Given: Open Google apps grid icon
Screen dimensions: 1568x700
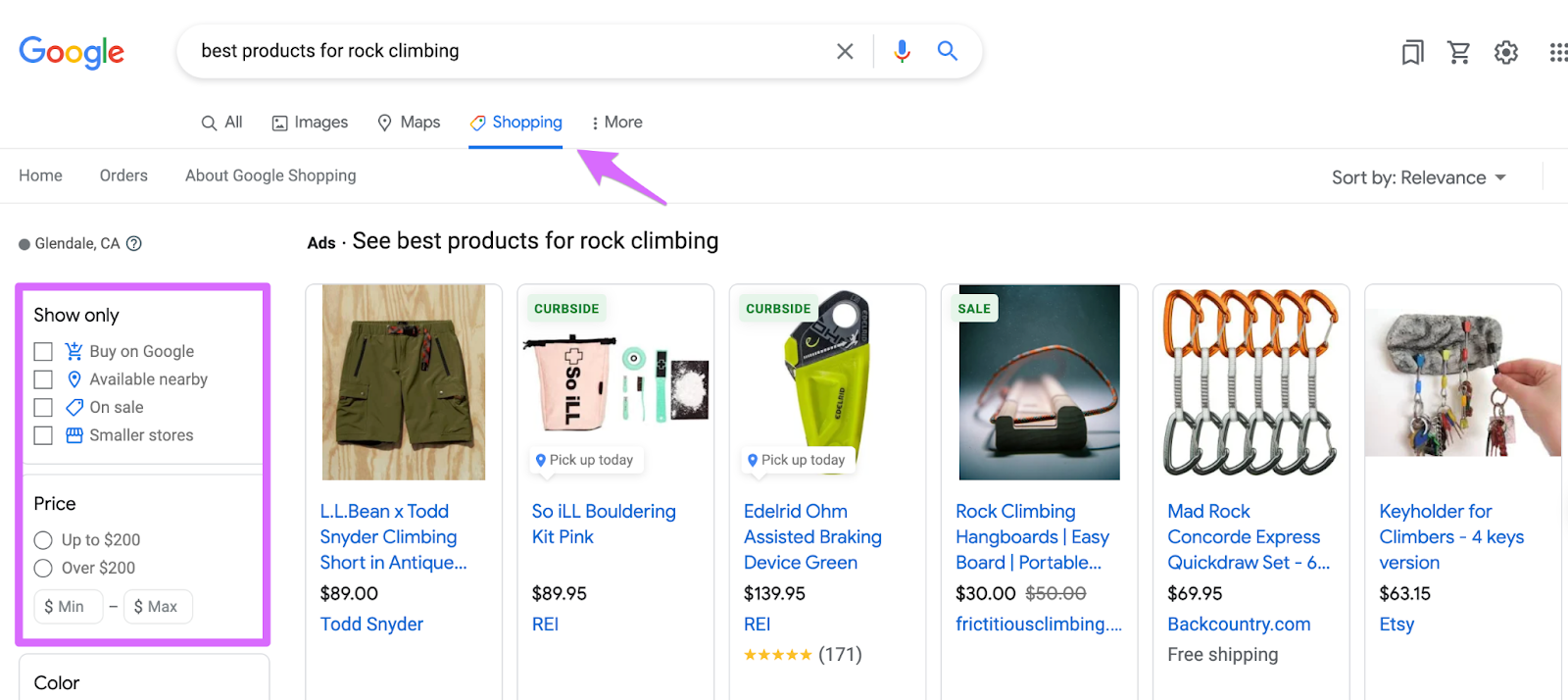Looking at the screenshot, I should click(1558, 52).
